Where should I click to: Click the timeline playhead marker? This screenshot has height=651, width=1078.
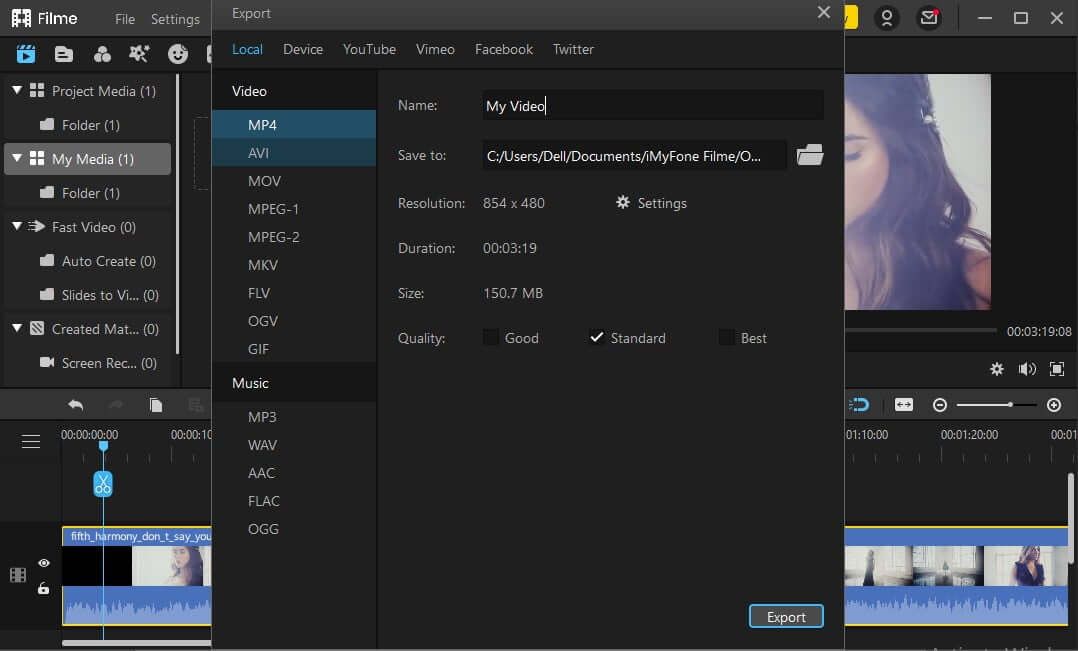point(103,446)
